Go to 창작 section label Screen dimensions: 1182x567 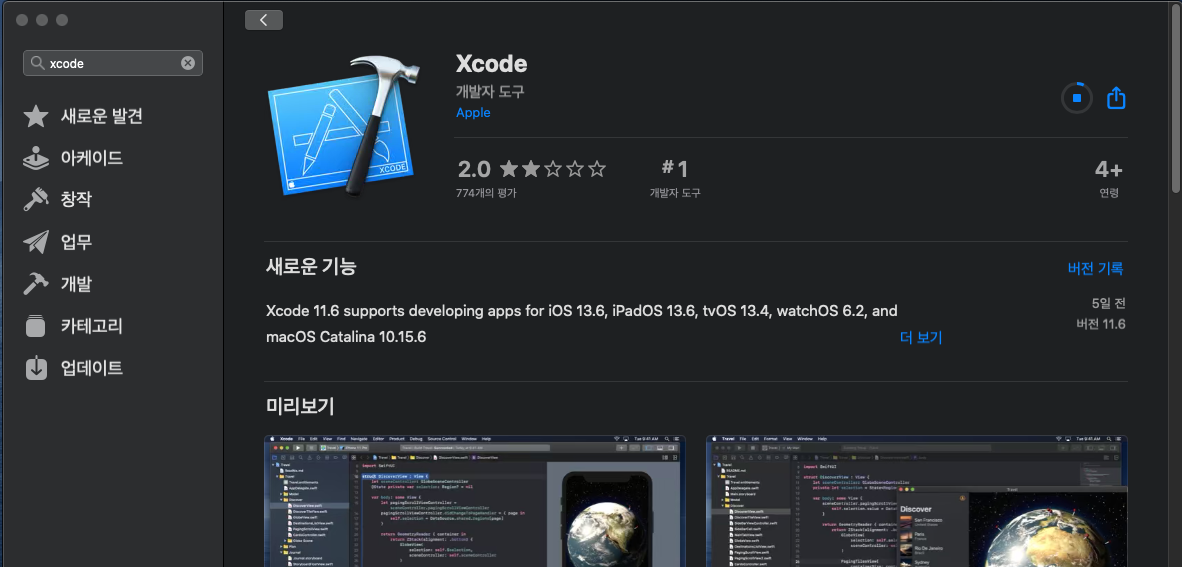[x=76, y=200]
